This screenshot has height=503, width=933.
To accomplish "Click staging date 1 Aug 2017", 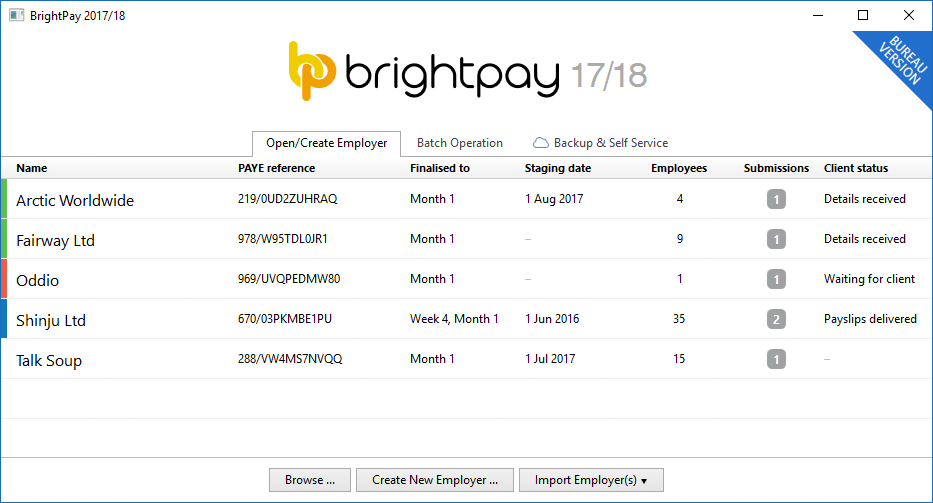I will click(x=554, y=199).
